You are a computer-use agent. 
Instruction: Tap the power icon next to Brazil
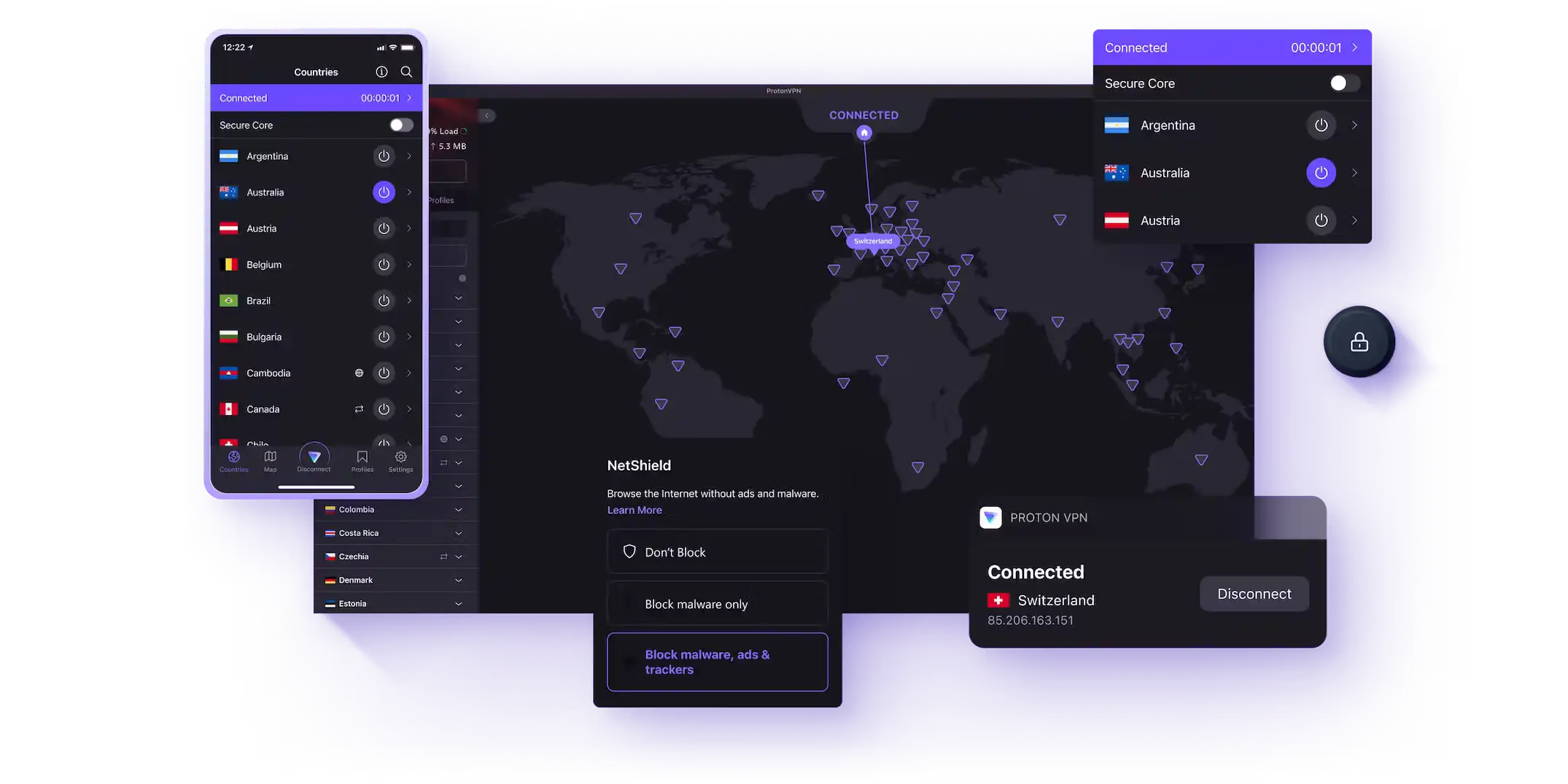384,300
